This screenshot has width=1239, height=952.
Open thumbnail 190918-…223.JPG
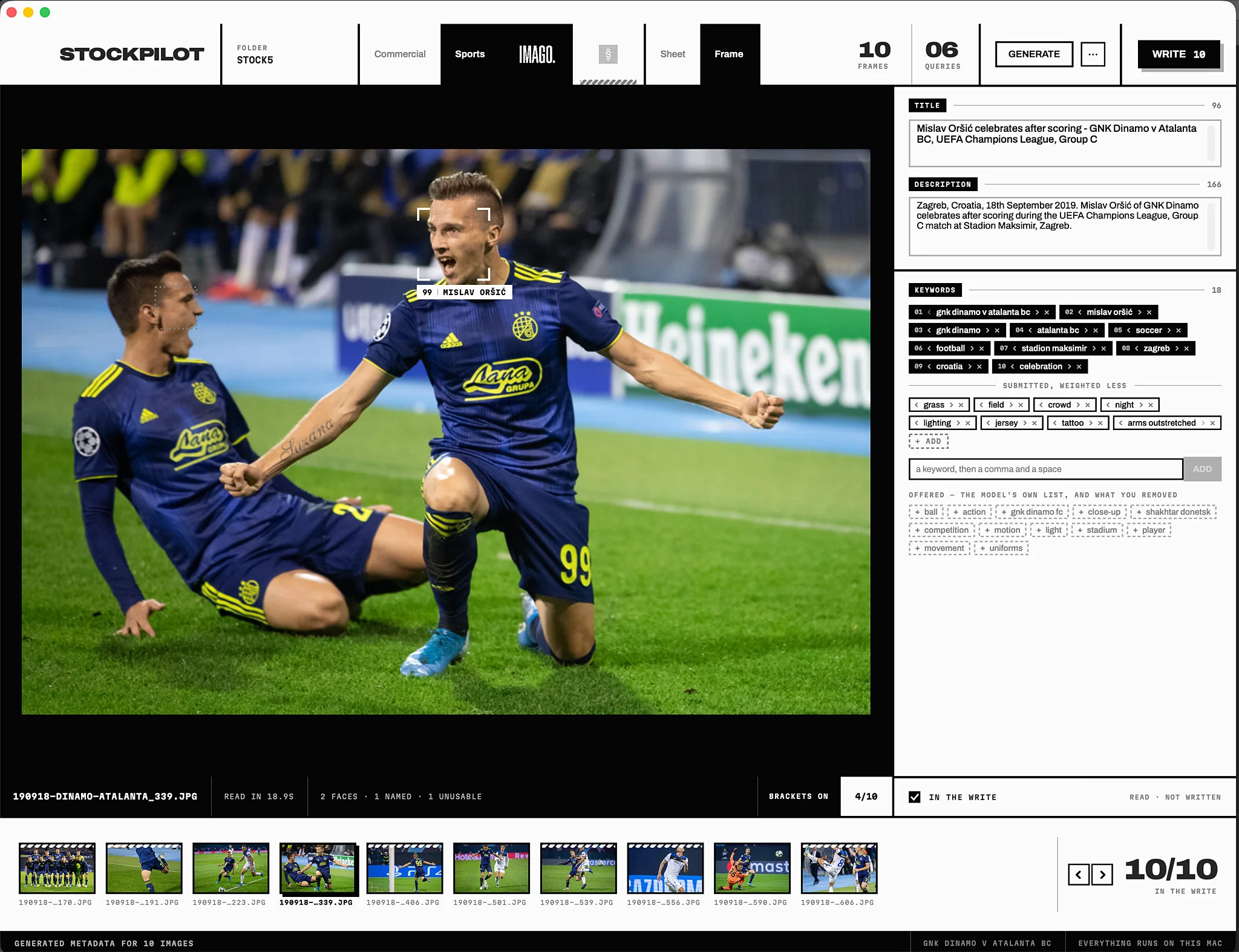[230, 868]
